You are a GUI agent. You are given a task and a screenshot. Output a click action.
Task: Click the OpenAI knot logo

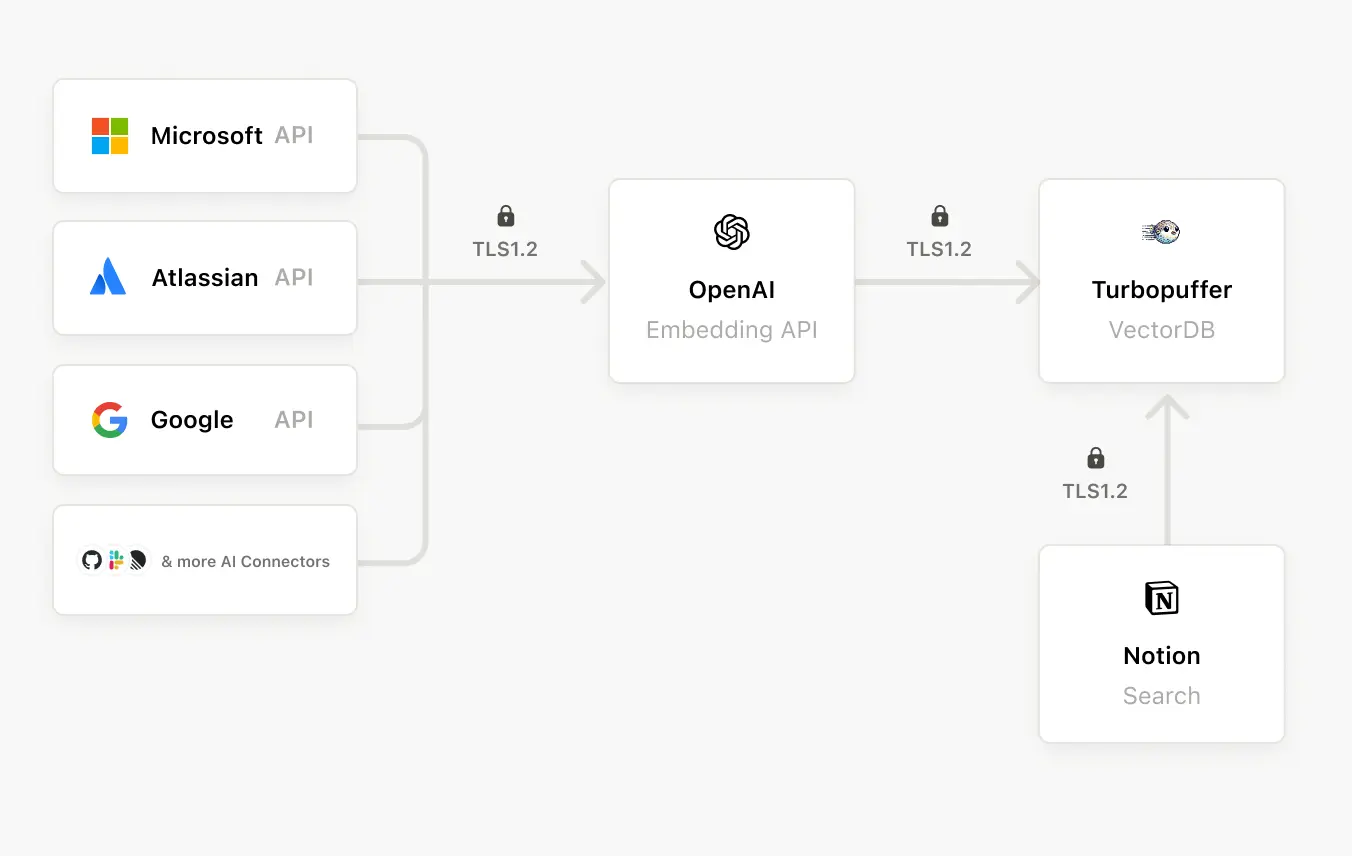732,232
